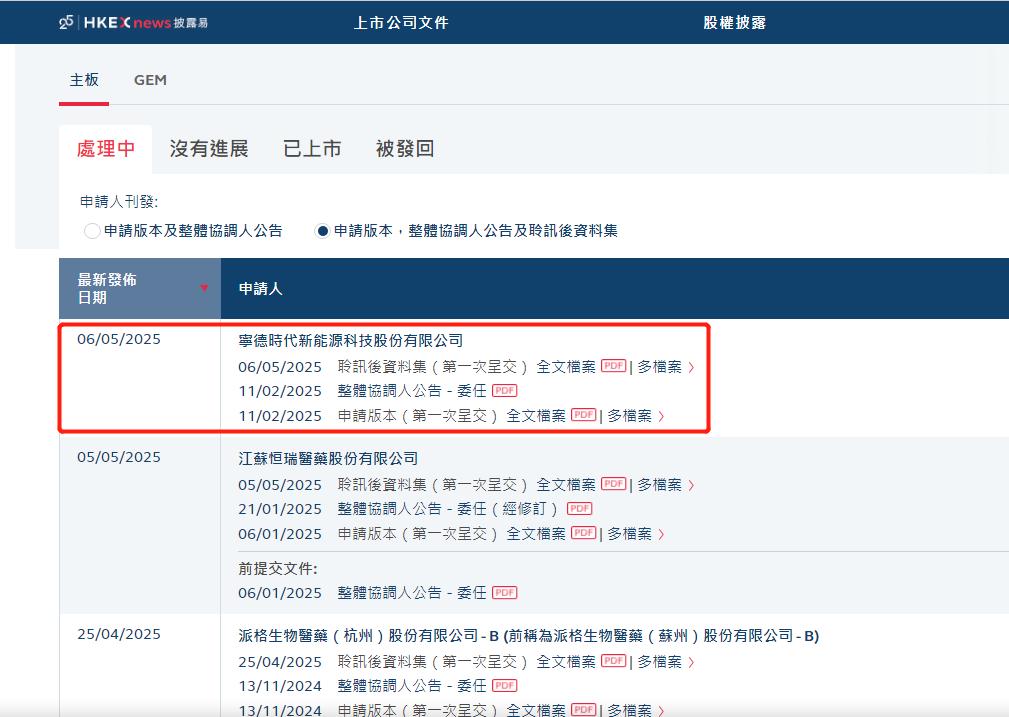Open PDF for 江蘇恒瑞 06/01/2025 申請版本
Viewport: 1009px width, 717px height.
tap(584, 532)
